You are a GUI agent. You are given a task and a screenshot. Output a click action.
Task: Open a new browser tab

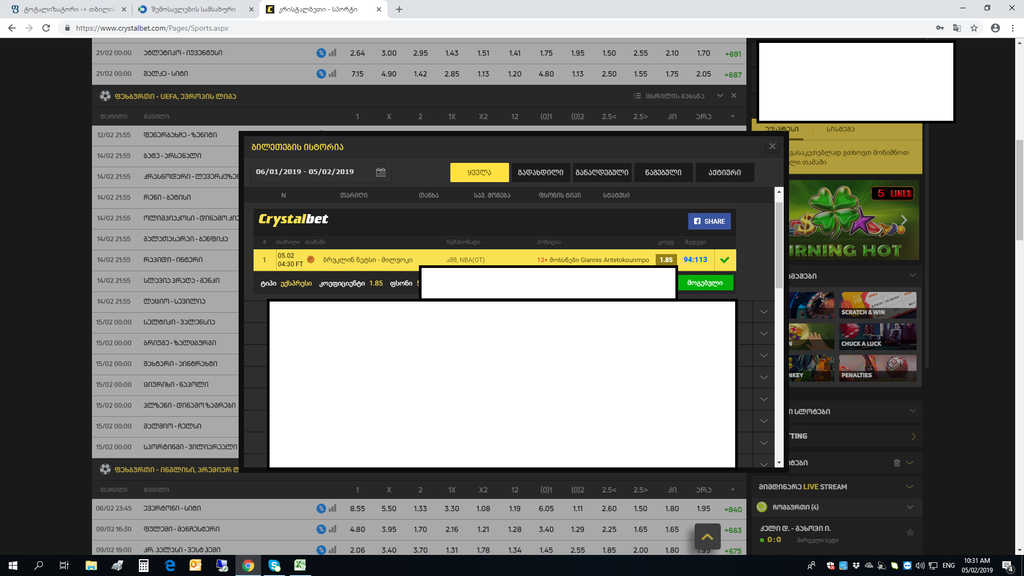[399, 9]
